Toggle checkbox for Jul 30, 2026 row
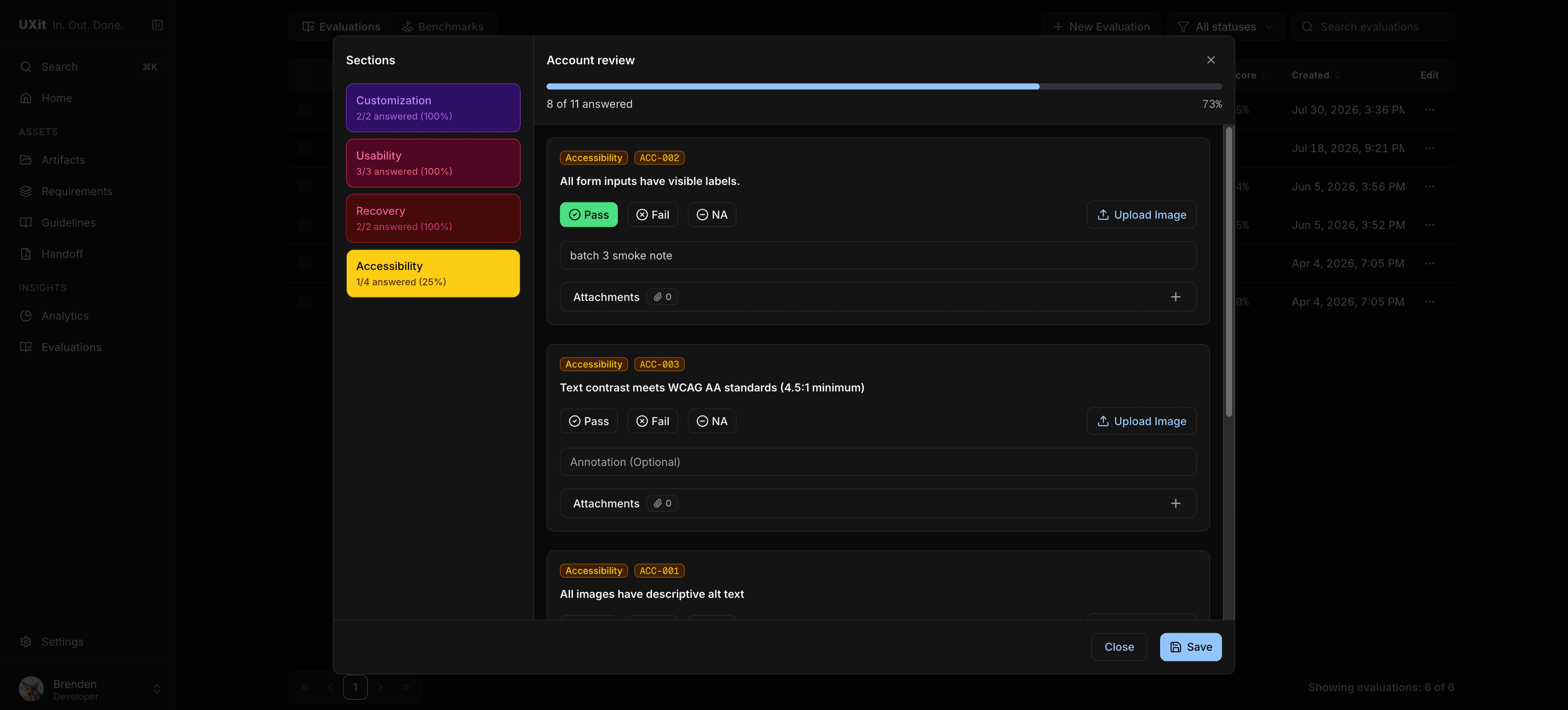The width and height of the screenshot is (1568, 710). tap(305, 110)
